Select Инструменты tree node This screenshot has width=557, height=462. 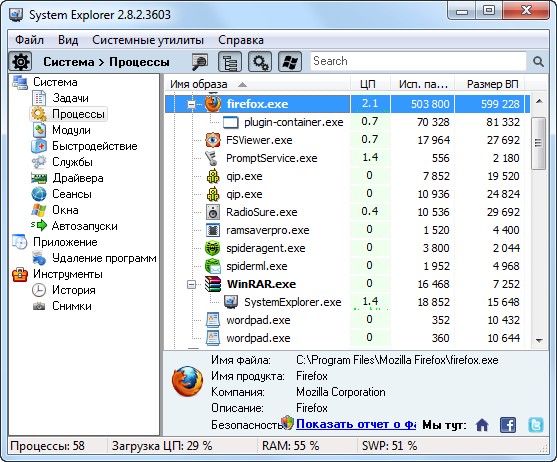point(68,274)
